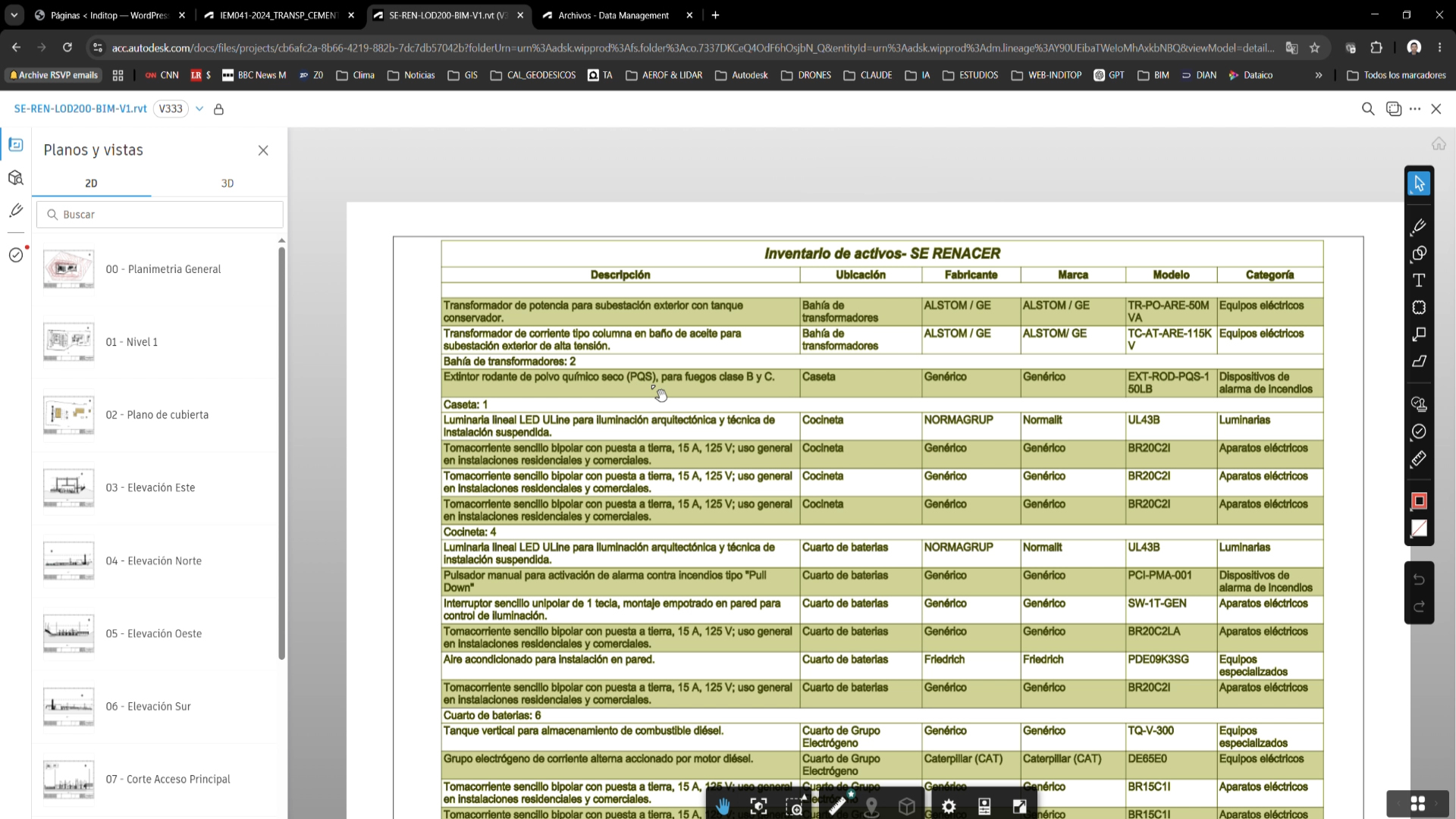Select the cloud revision markup tool
The width and height of the screenshot is (1456, 819).
[x=1419, y=307]
